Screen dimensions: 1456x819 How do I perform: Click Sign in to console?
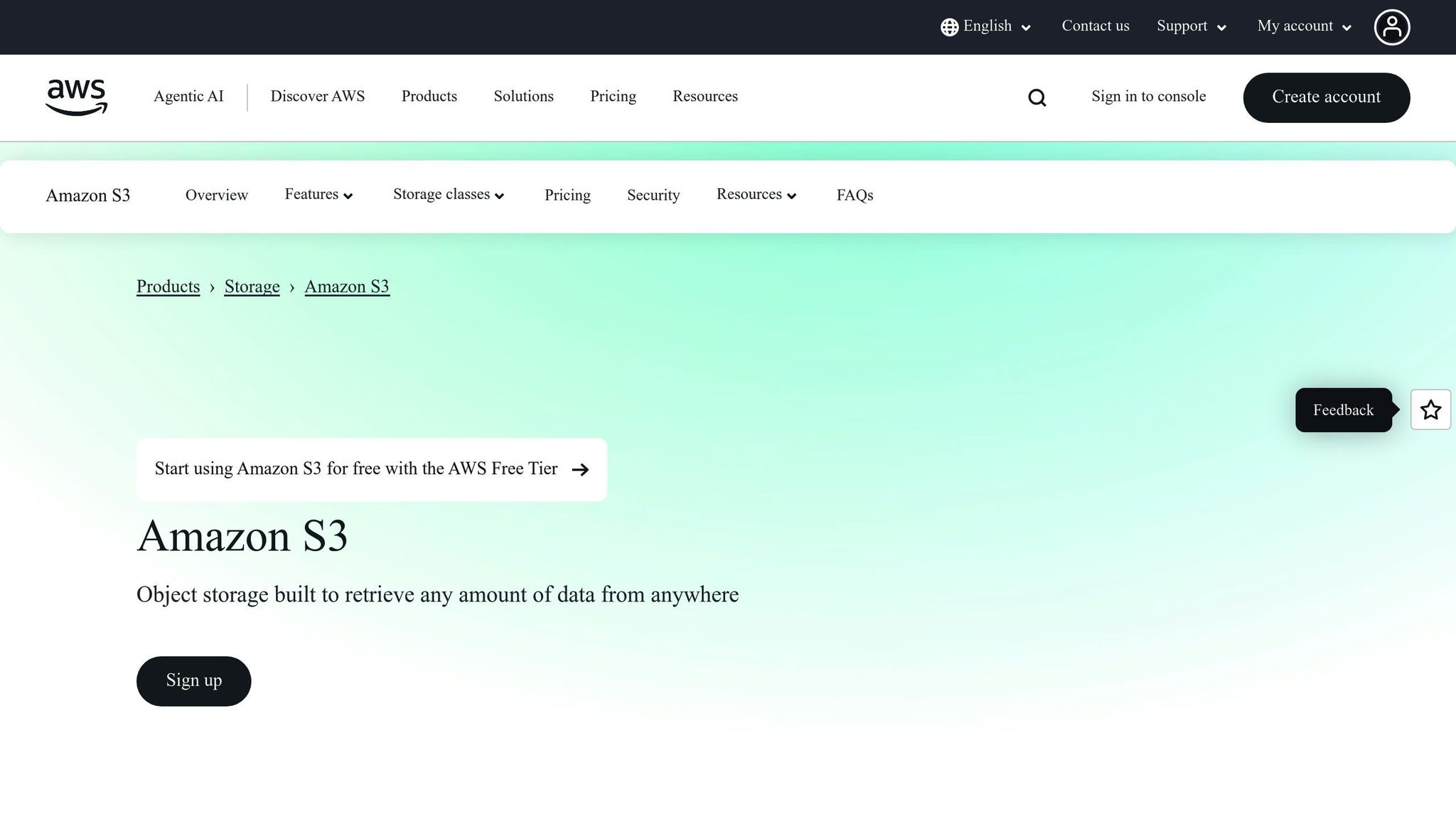[1148, 97]
